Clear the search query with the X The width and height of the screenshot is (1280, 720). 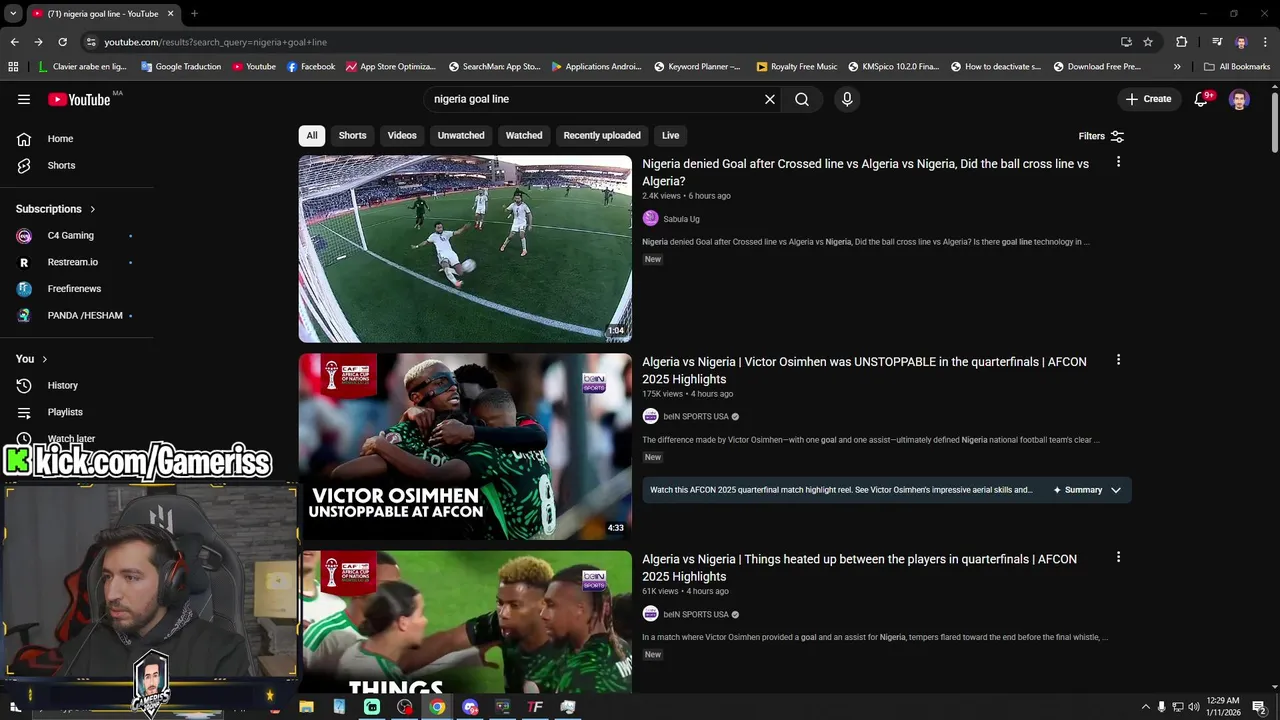(x=770, y=99)
